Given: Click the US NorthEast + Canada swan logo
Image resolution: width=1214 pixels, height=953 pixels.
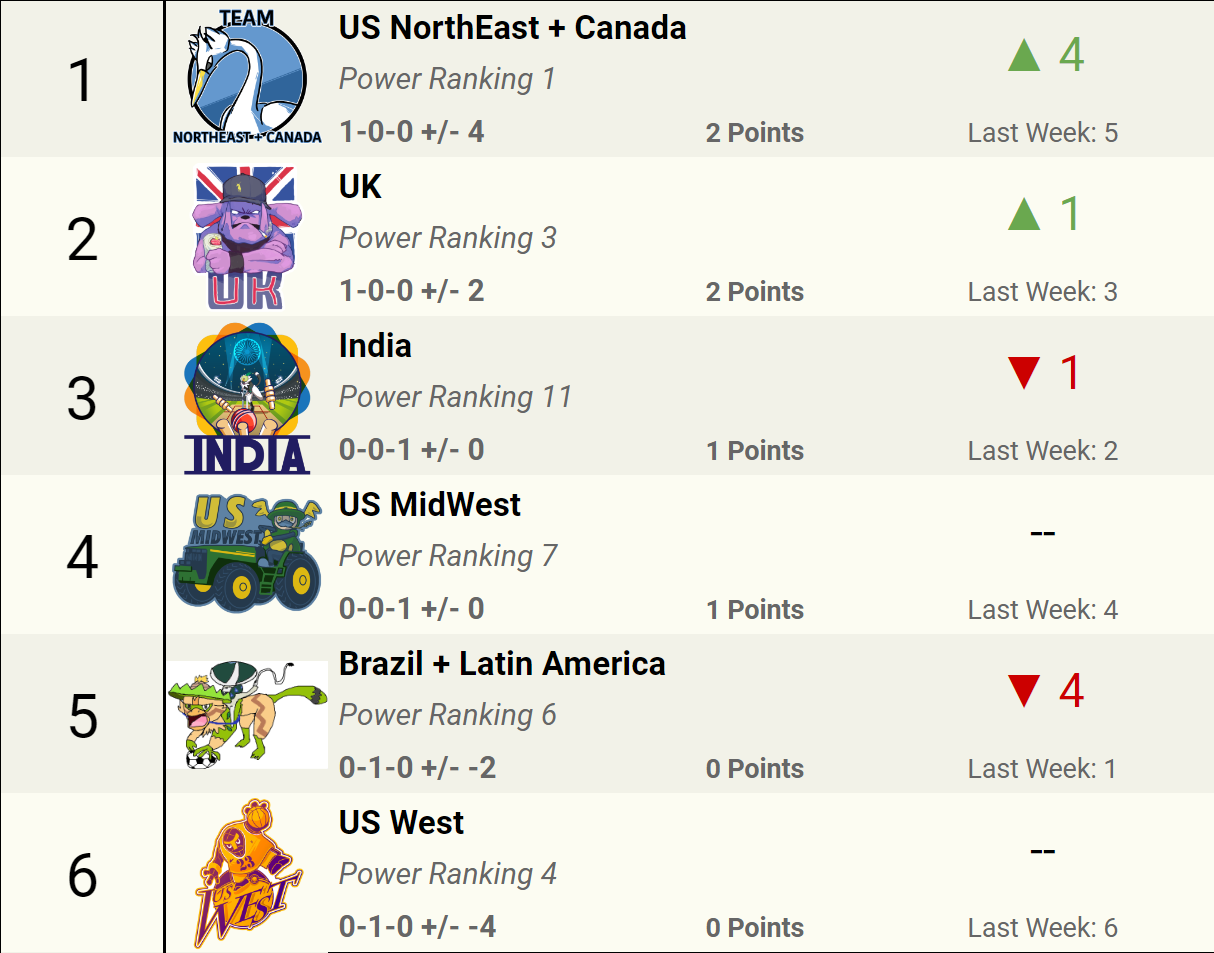Looking at the screenshot, I should coord(247,78).
